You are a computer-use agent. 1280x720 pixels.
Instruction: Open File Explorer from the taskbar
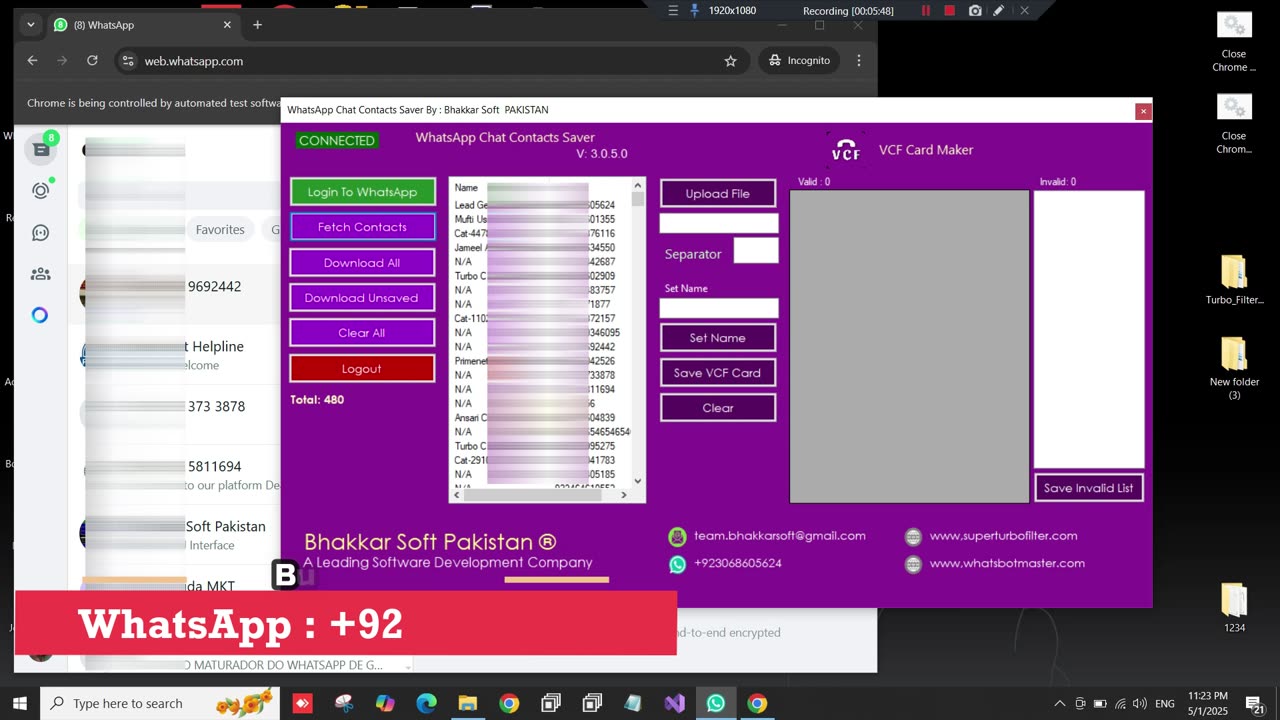coord(467,703)
